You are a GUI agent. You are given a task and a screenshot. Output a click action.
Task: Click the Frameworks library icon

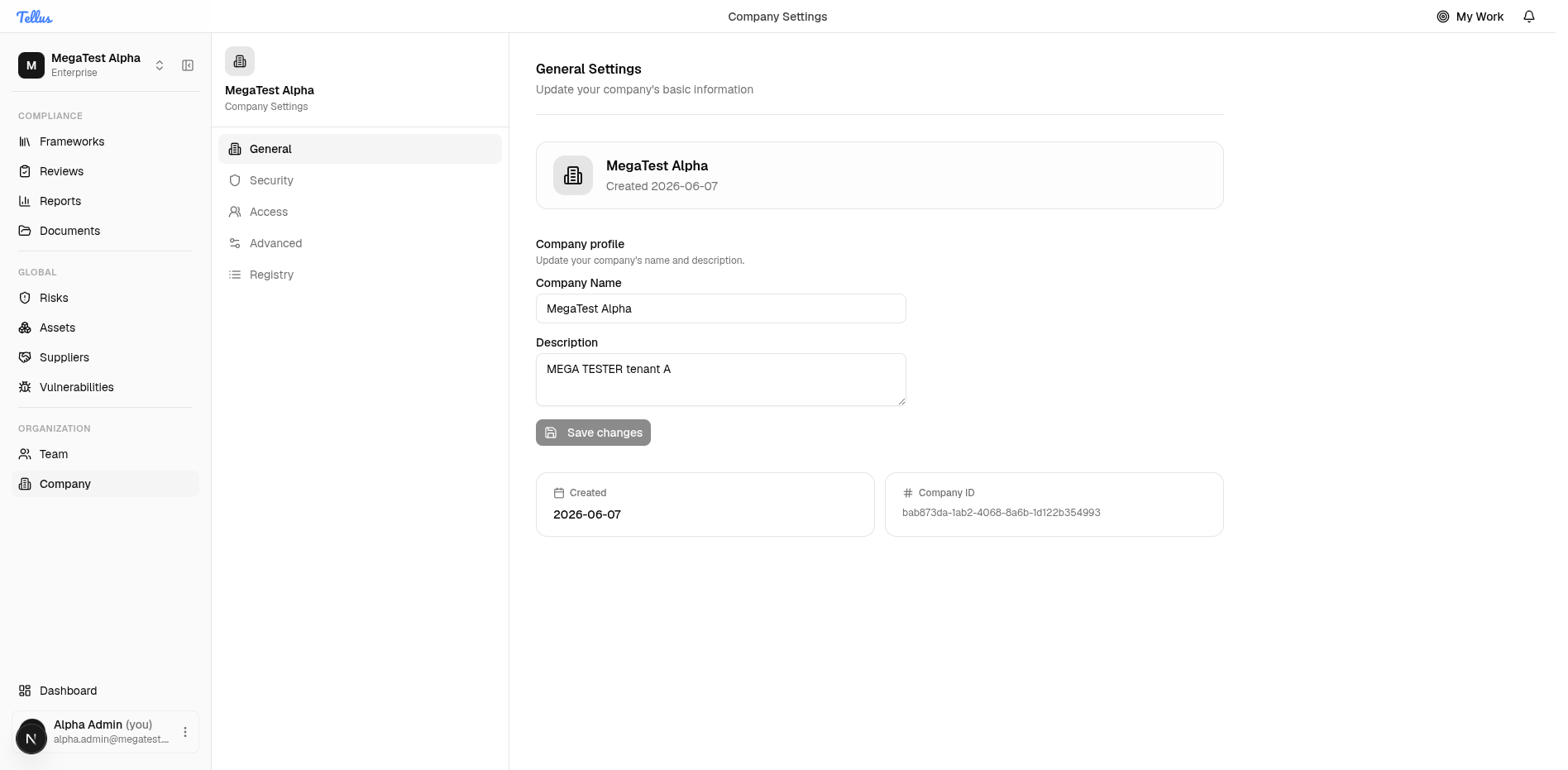(x=25, y=141)
